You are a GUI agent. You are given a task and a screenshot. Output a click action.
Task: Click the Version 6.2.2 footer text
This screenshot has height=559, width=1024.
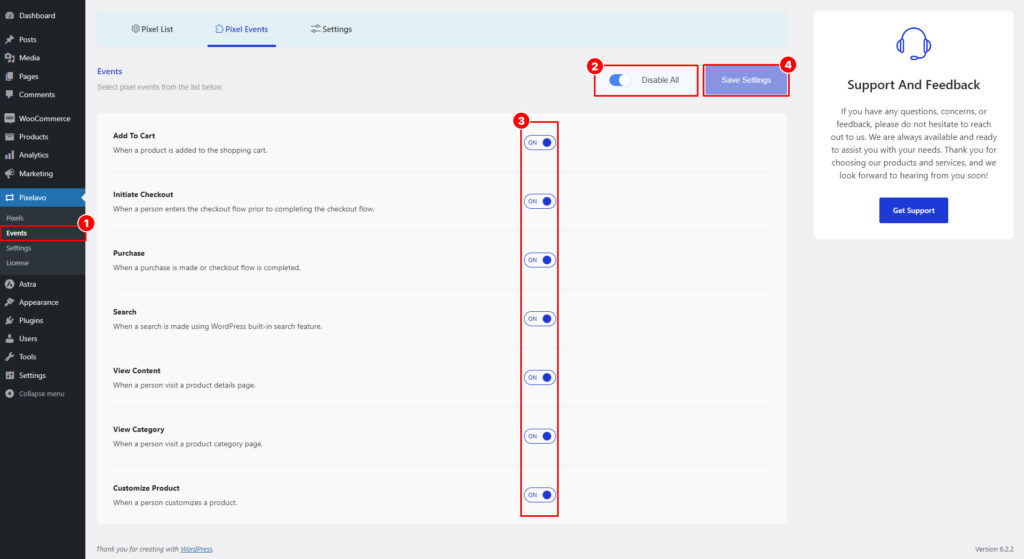tap(994, 549)
